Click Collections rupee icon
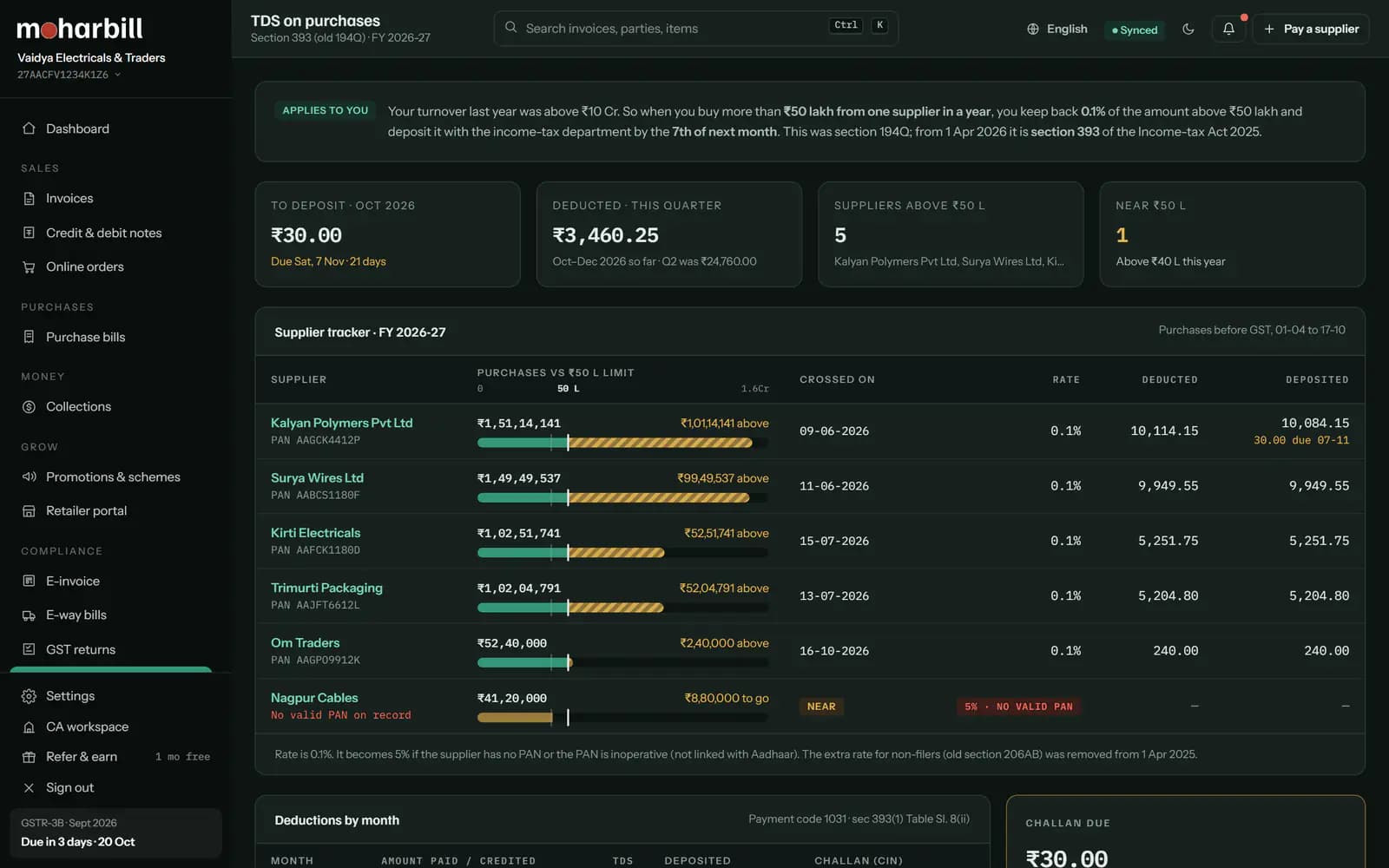Viewport: 1389px width, 868px height. pos(29,406)
